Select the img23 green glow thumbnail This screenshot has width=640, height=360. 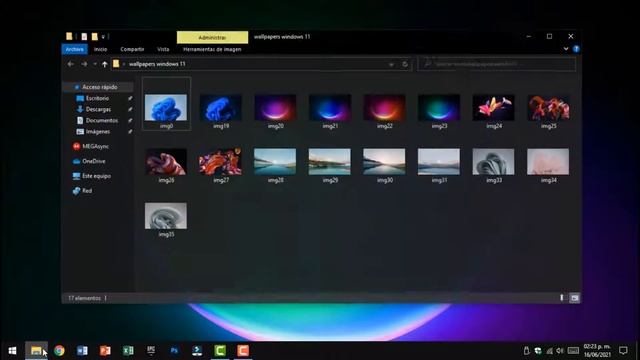439,107
